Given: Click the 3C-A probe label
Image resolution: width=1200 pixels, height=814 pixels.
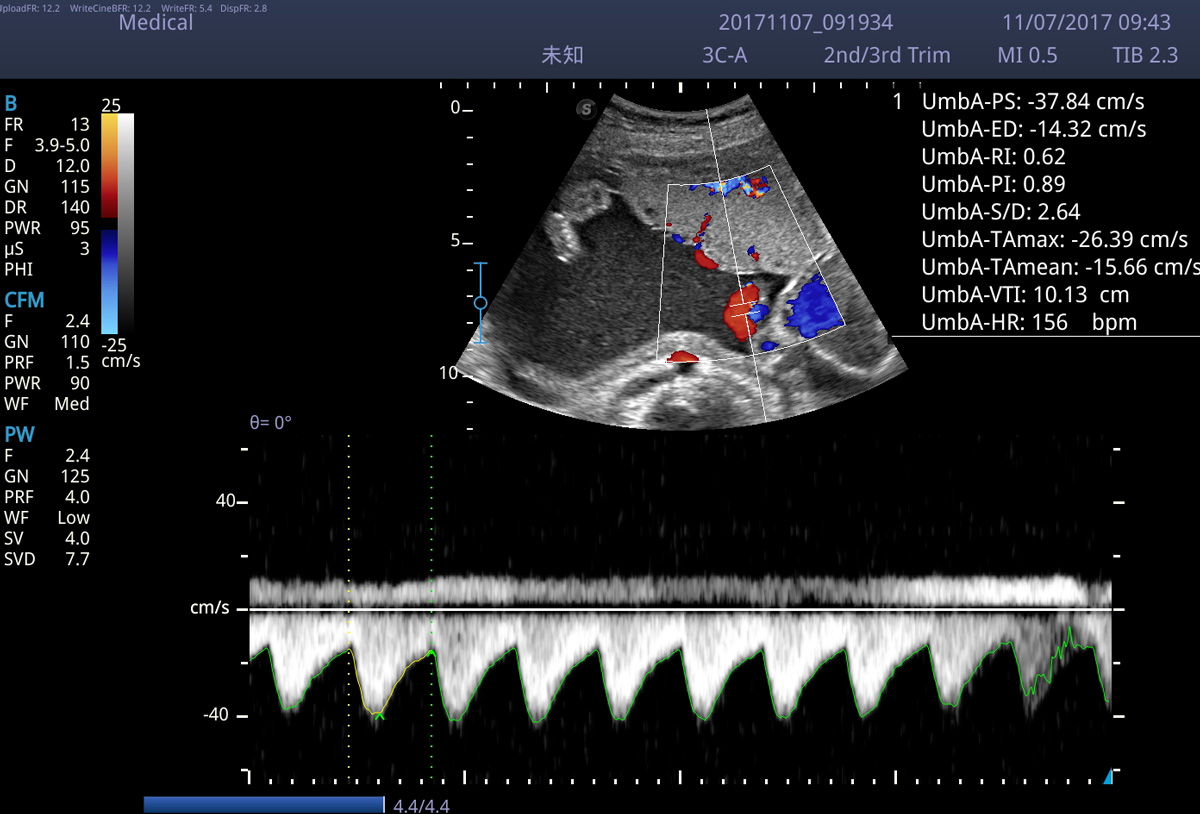Looking at the screenshot, I should pos(724,55).
